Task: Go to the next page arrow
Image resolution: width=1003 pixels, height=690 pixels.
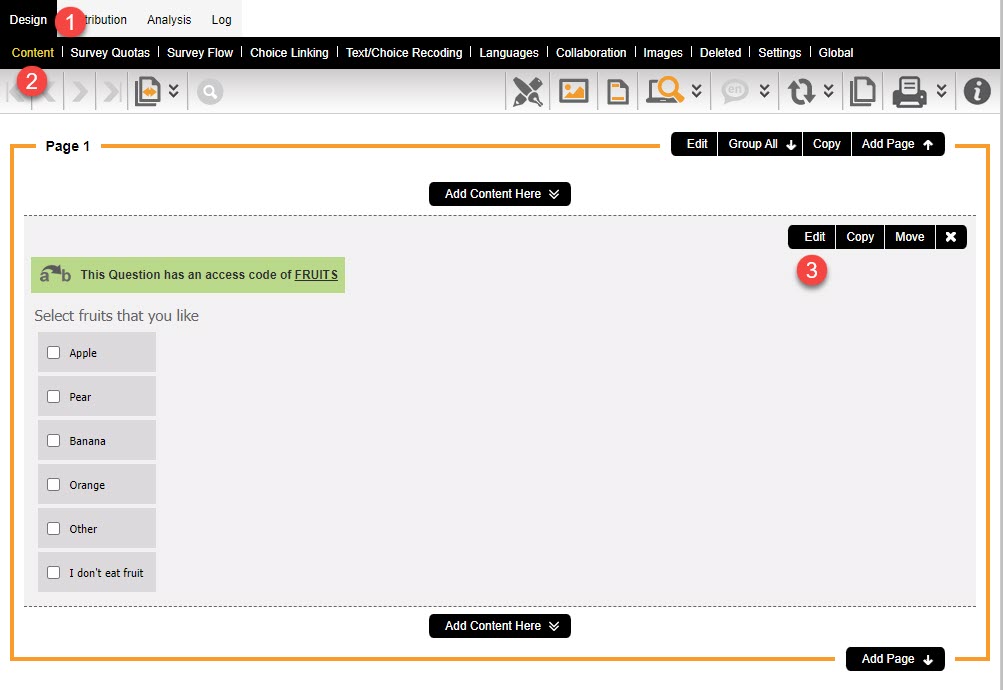Action: (80, 91)
